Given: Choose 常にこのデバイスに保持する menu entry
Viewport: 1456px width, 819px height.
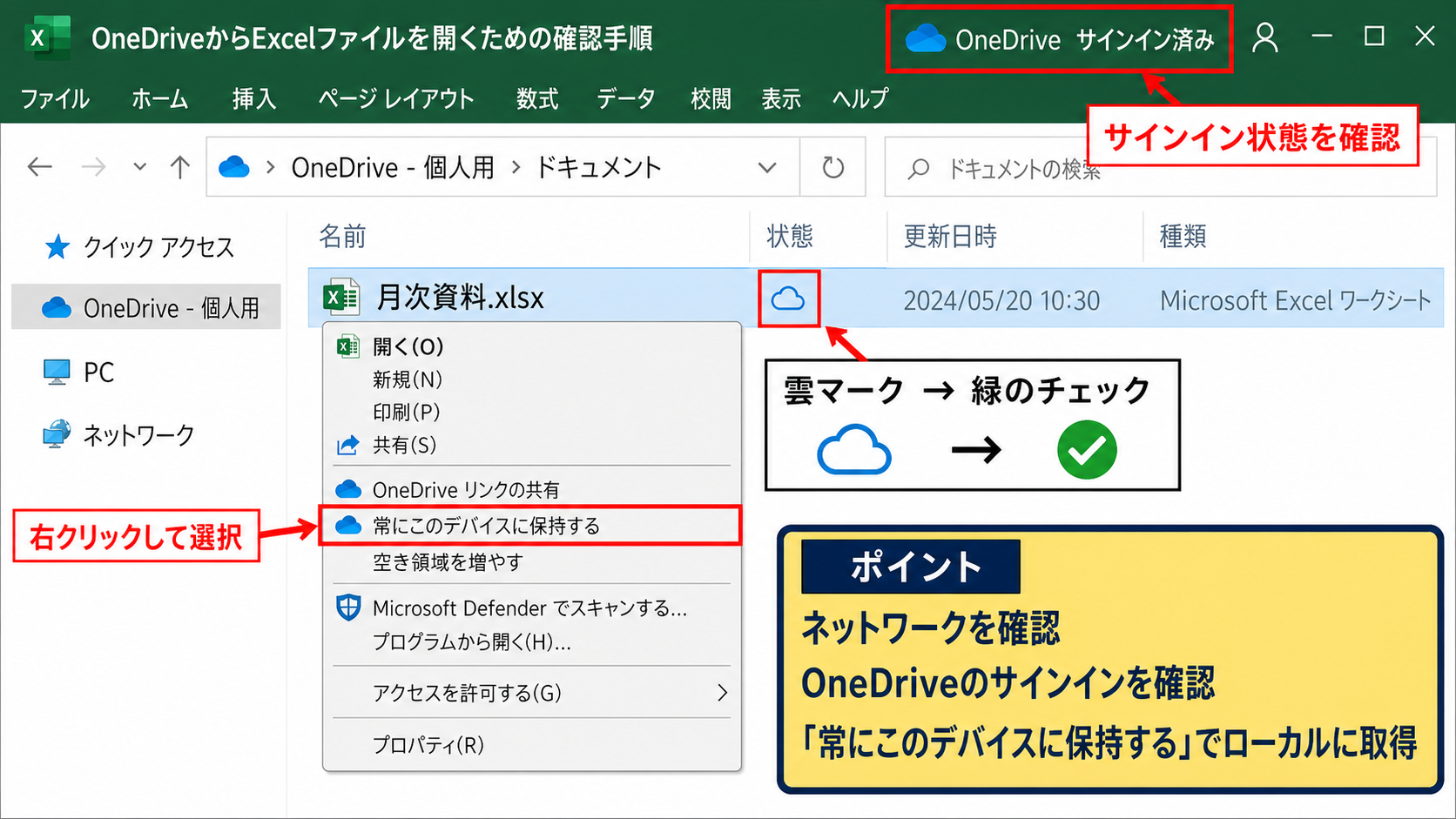Looking at the screenshot, I should click(531, 526).
